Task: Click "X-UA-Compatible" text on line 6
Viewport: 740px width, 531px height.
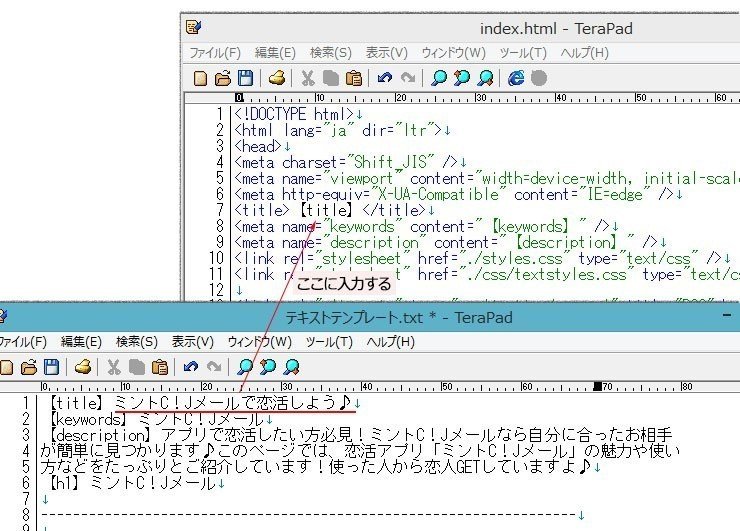Action: point(438,194)
